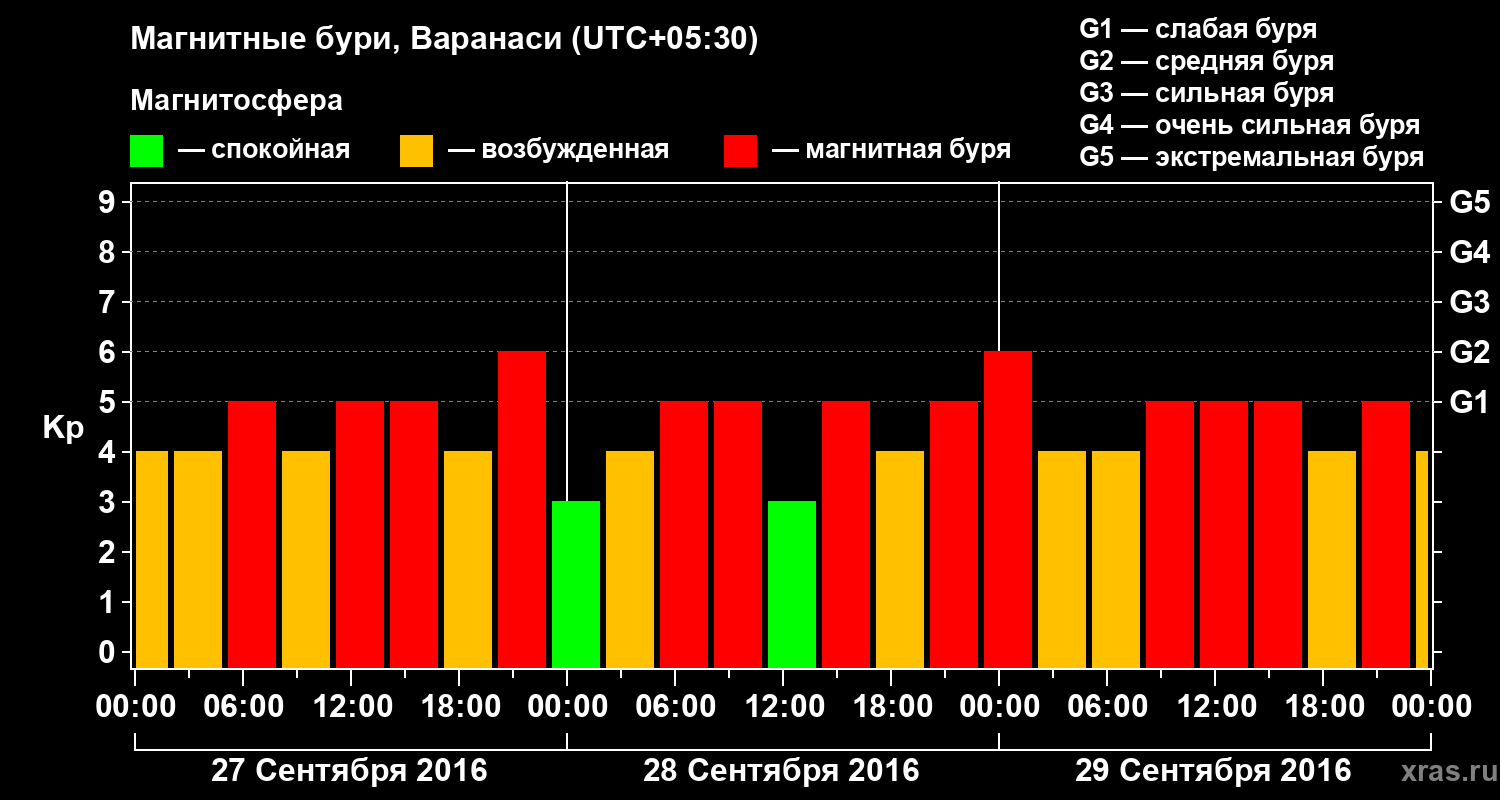Click the '28 Сентября 2016' date label
1500x800 pixels.
[781, 771]
